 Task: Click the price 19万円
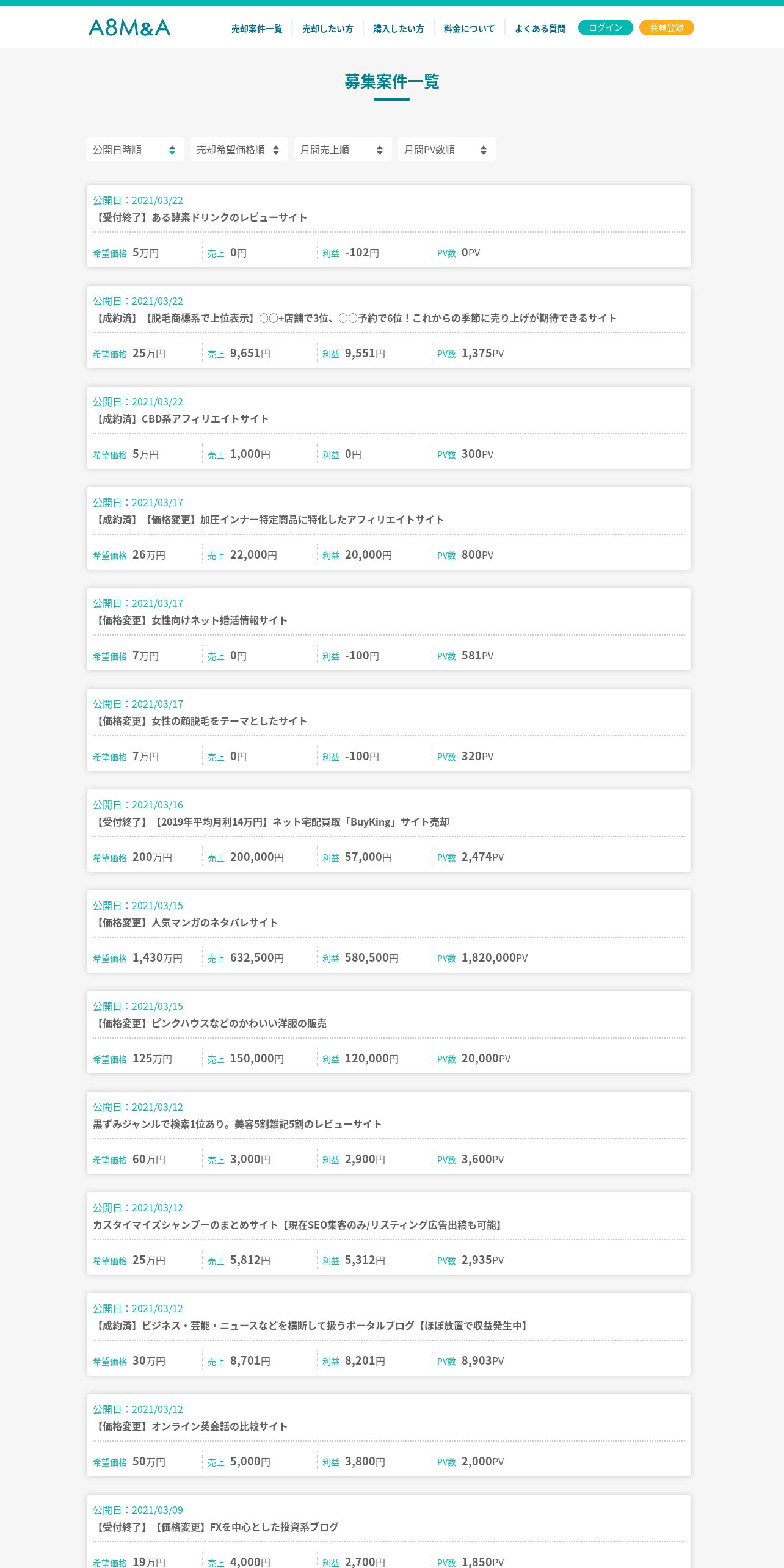(149, 1562)
